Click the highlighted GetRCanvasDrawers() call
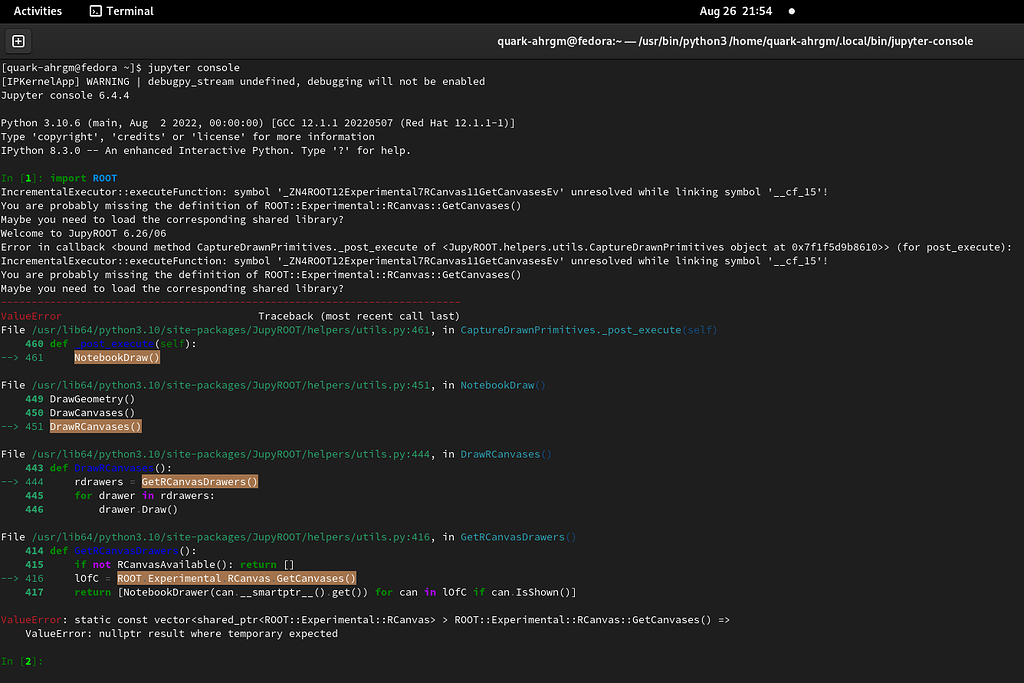 click(198, 481)
